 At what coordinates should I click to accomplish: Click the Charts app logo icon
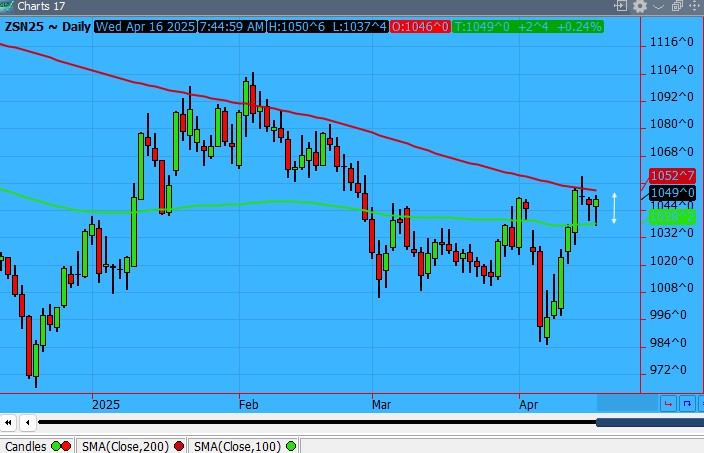(x=6, y=6)
